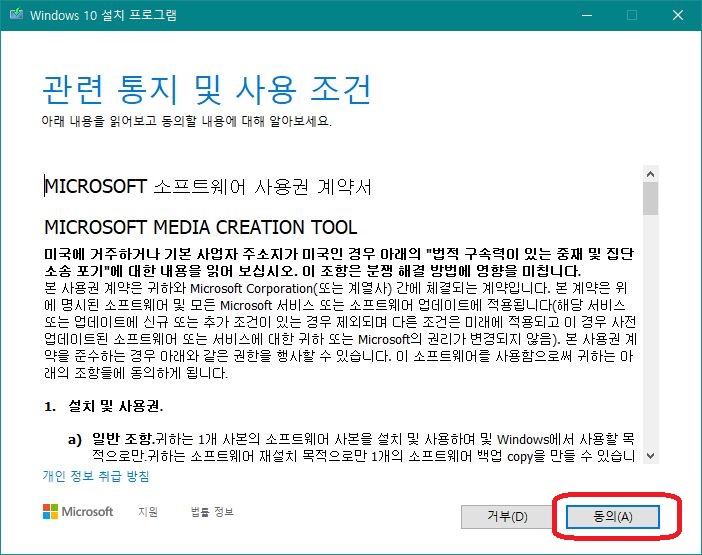Open the 지원 support link

tap(148, 512)
